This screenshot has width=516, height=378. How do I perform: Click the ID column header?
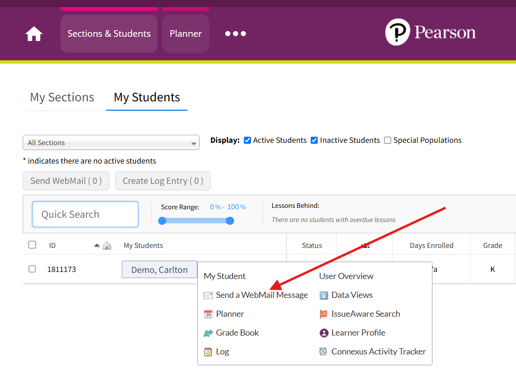coord(52,246)
